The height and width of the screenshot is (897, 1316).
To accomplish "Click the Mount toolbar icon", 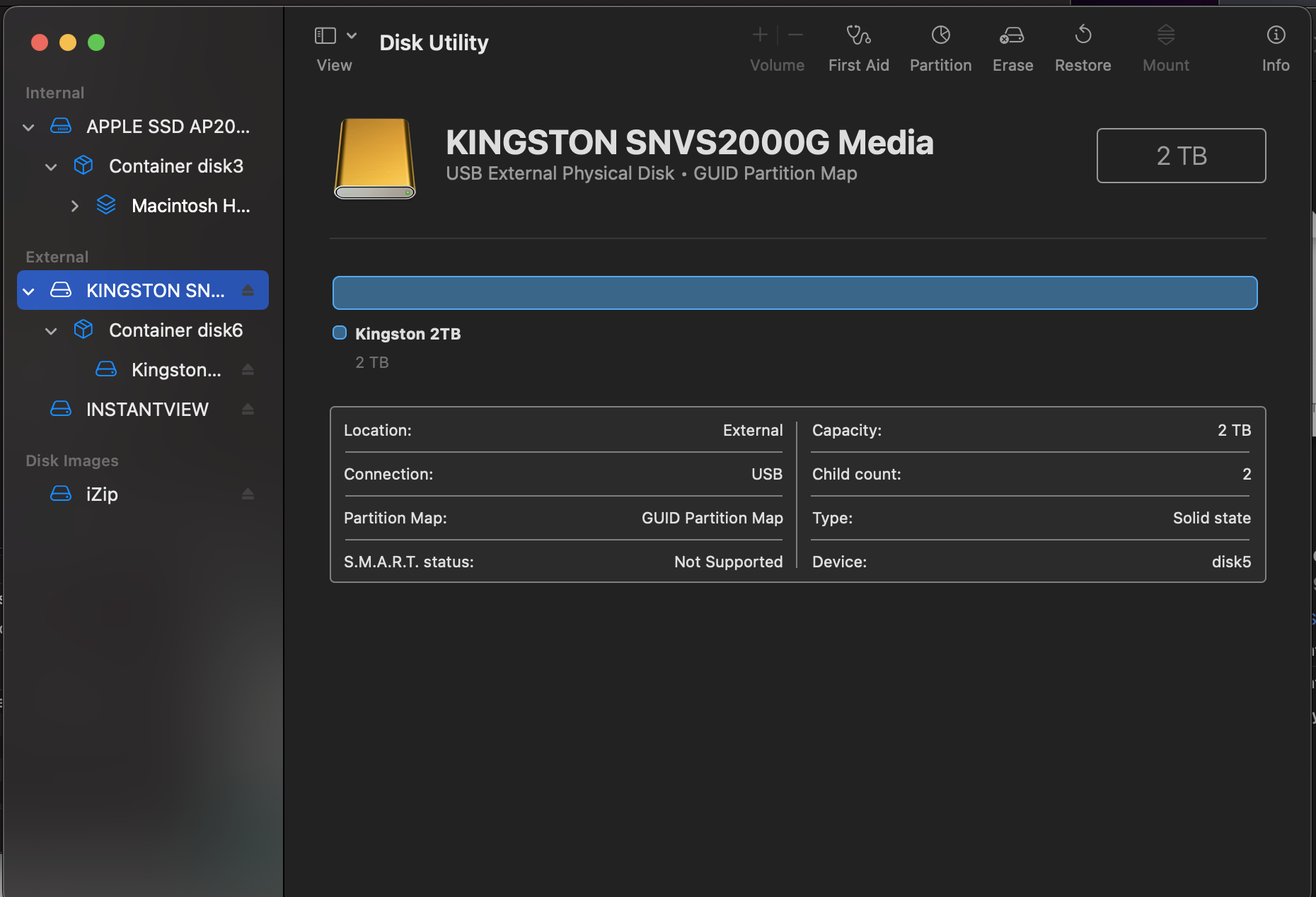I will [1166, 35].
